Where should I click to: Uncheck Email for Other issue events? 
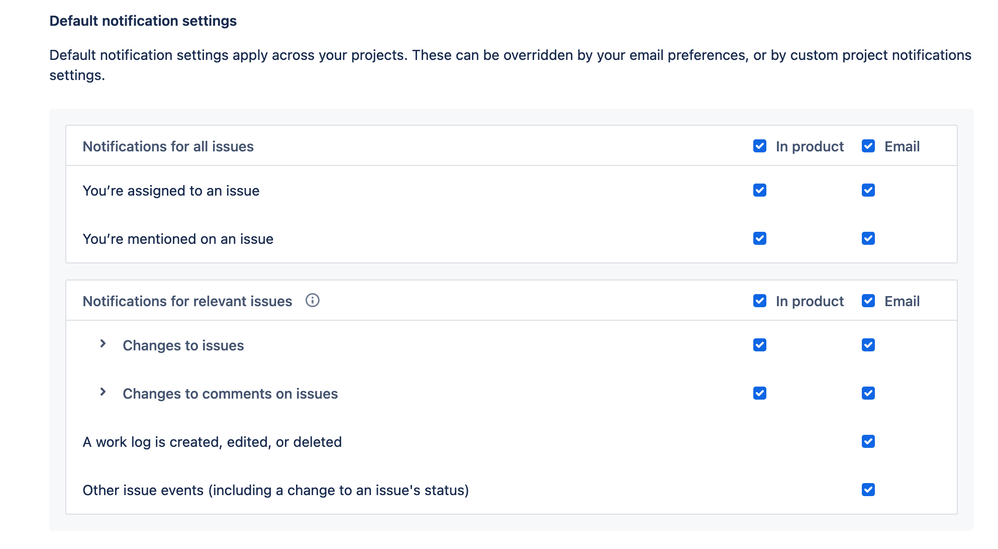(868, 490)
